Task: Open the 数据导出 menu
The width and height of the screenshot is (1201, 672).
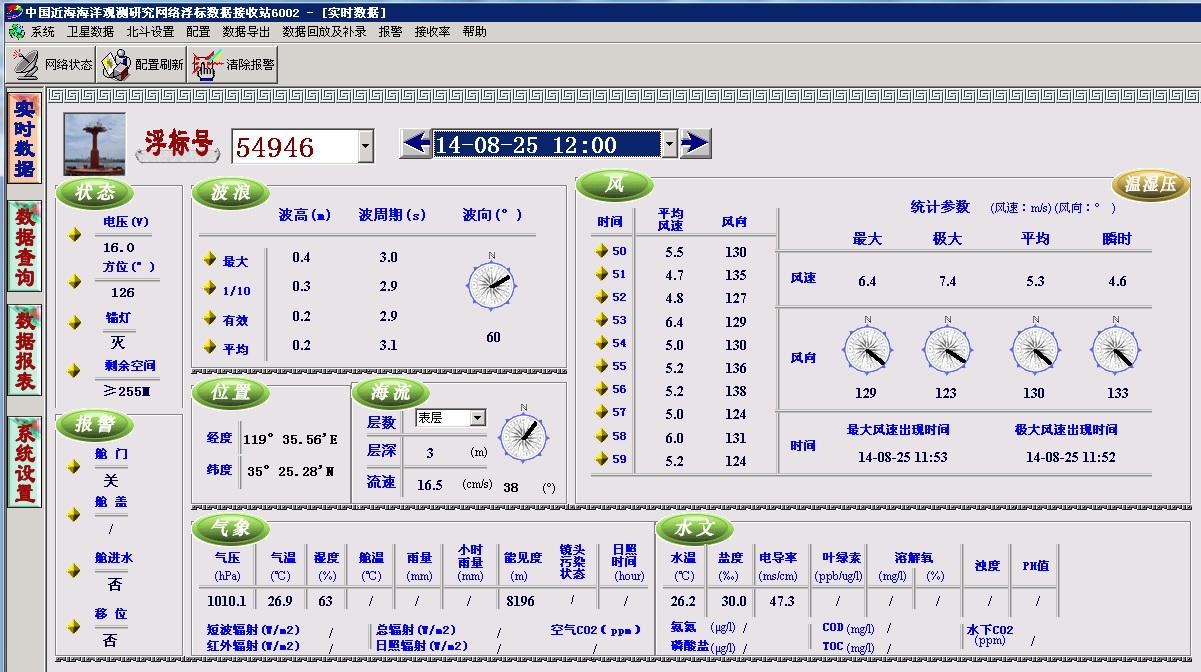Action: pyautogui.click(x=246, y=32)
